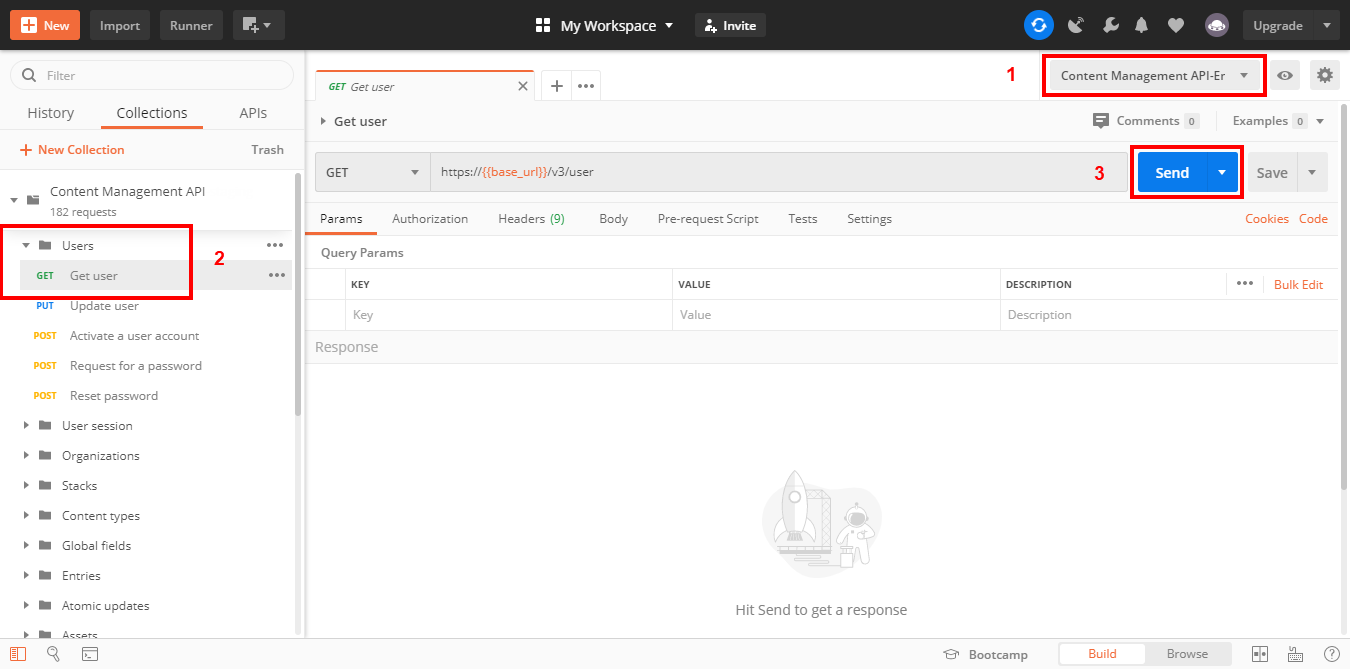Toggle Build mode
1350x669 pixels.
point(1102,654)
